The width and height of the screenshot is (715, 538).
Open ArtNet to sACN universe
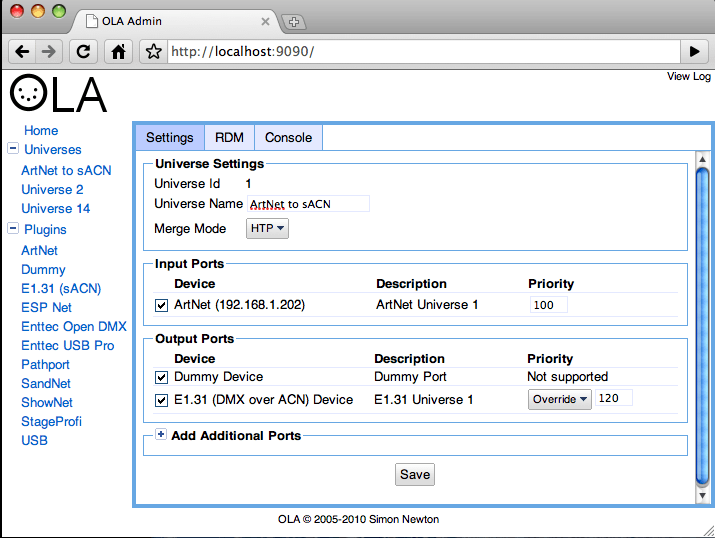pos(66,171)
